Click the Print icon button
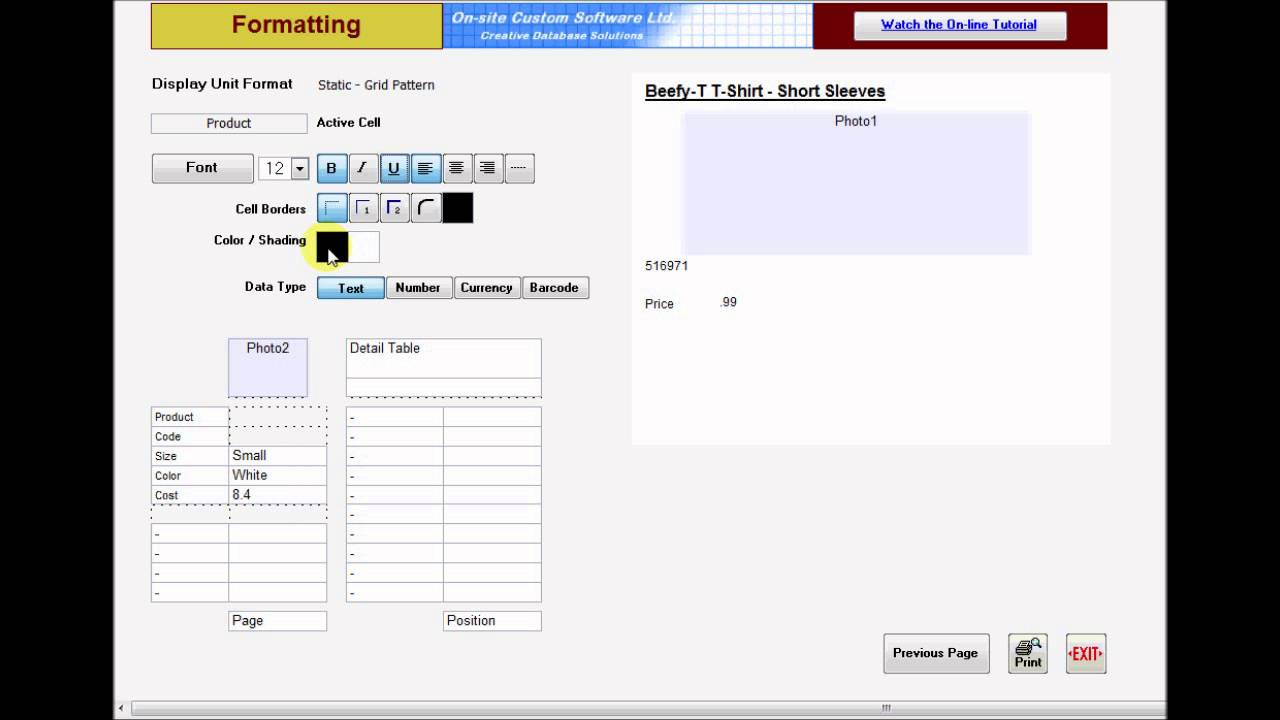This screenshot has width=1280, height=720. pyautogui.click(x=1028, y=654)
